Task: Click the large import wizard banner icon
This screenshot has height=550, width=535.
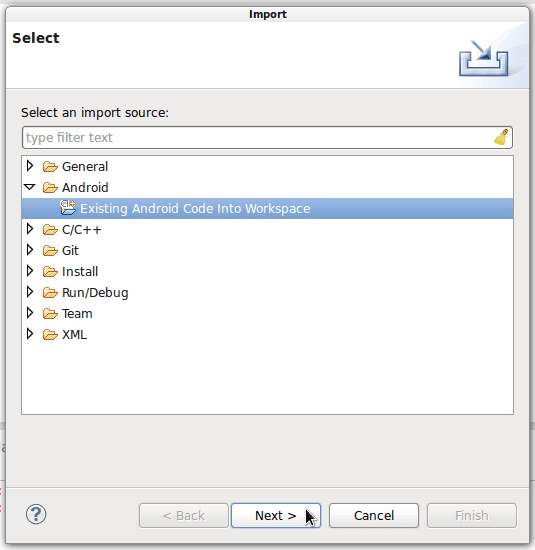Action: point(483,58)
